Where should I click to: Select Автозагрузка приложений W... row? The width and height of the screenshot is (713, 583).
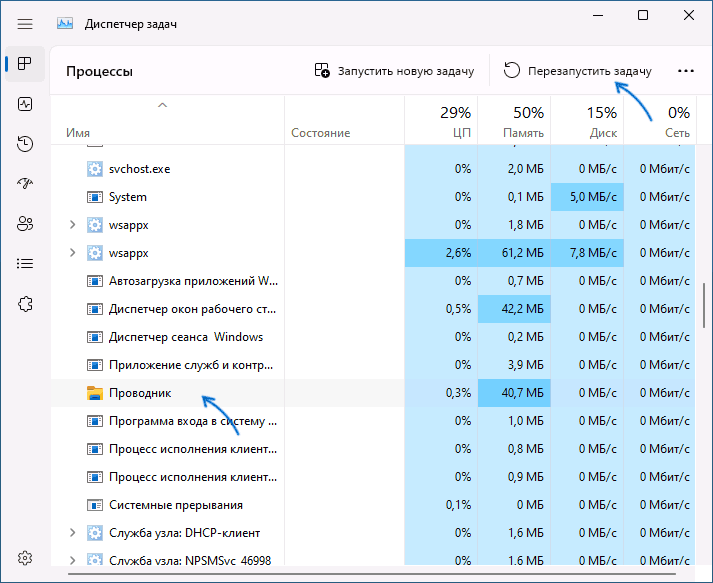(373, 281)
